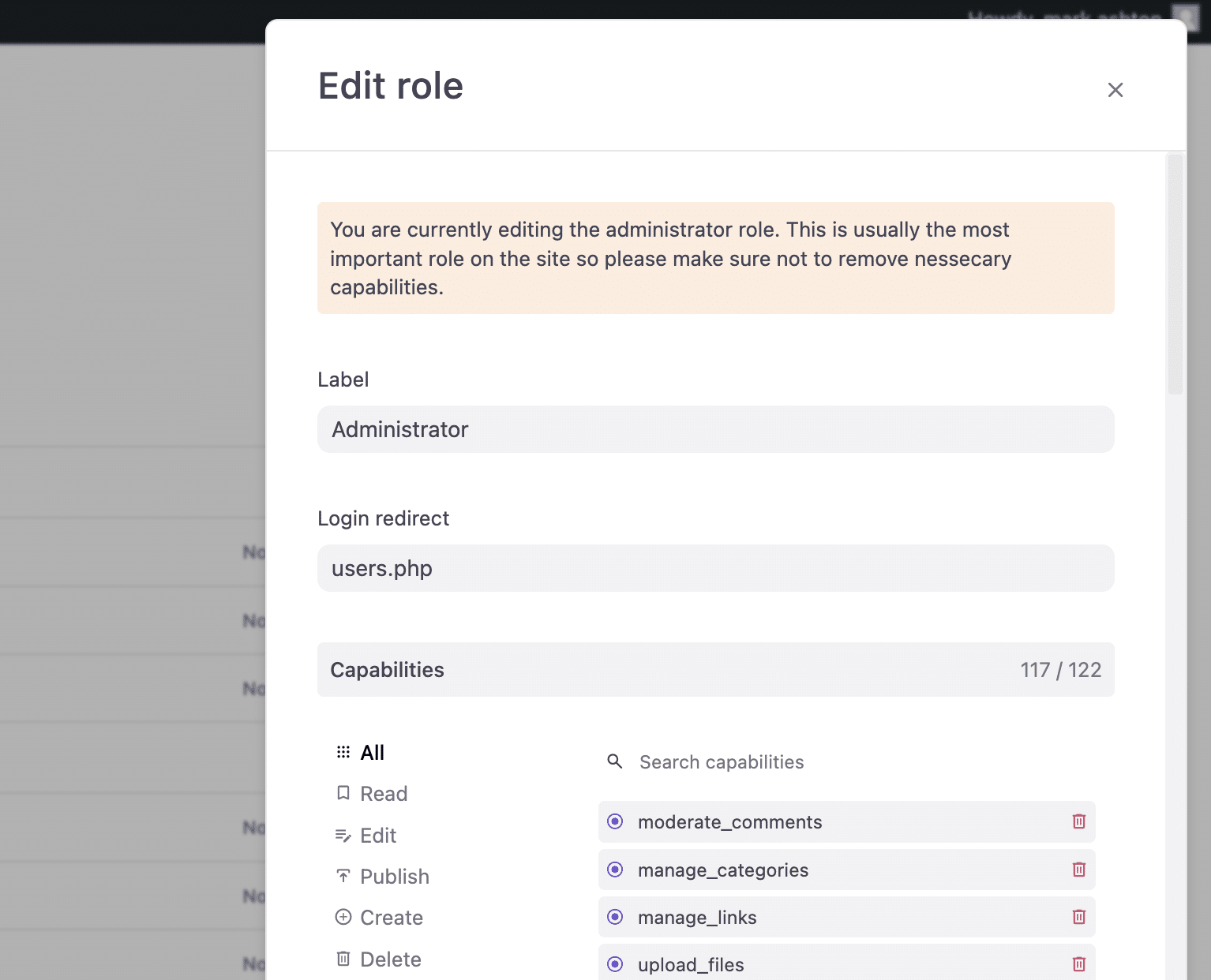Click the dialog's vertical scrollbar
Image resolution: width=1211 pixels, height=980 pixels.
tap(1175, 275)
